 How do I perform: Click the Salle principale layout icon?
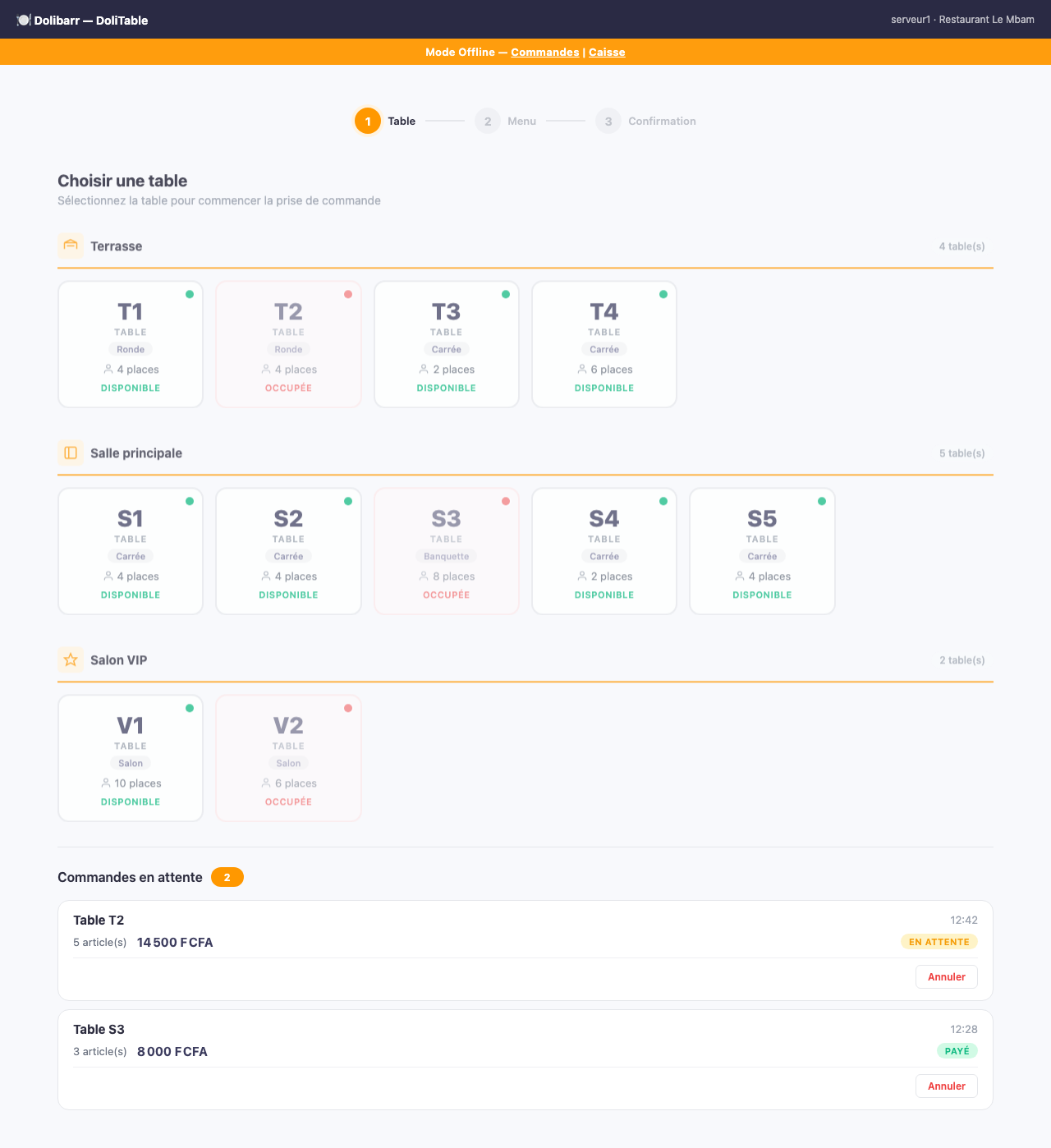[x=71, y=452]
